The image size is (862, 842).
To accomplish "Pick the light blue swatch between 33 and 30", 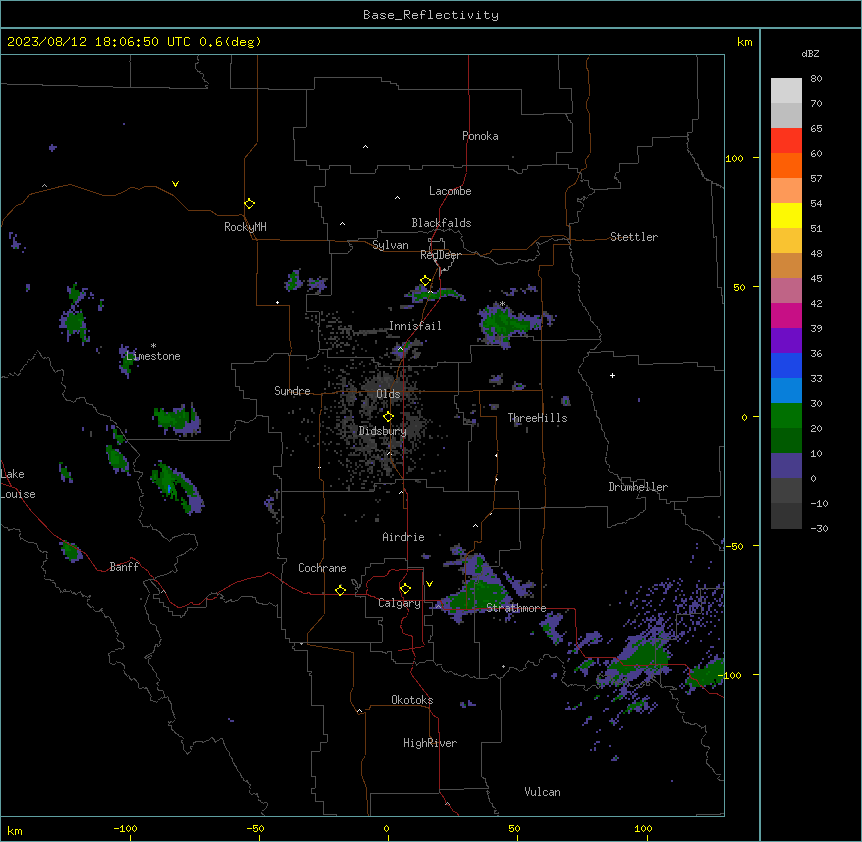I will (786, 391).
